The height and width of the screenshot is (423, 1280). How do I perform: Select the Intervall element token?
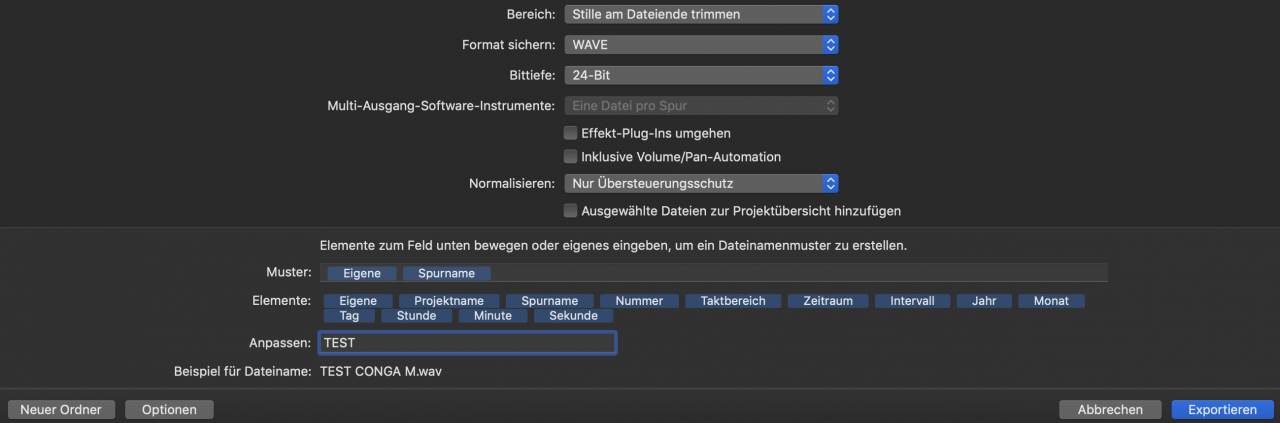912,300
